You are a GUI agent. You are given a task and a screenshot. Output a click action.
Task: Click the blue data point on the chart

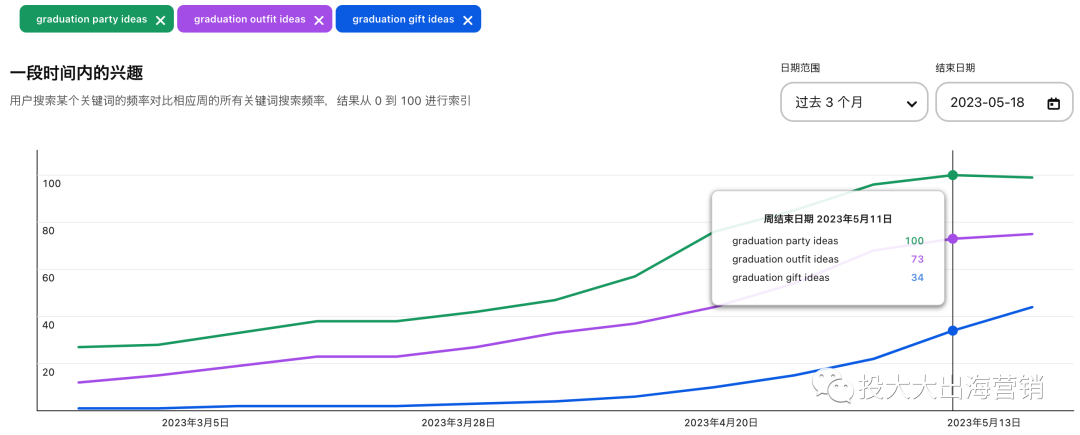coord(952,331)
